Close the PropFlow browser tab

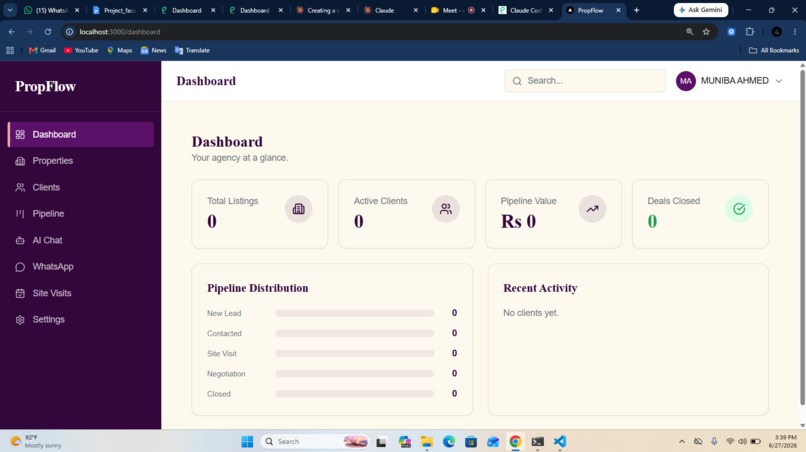[618, 10]
